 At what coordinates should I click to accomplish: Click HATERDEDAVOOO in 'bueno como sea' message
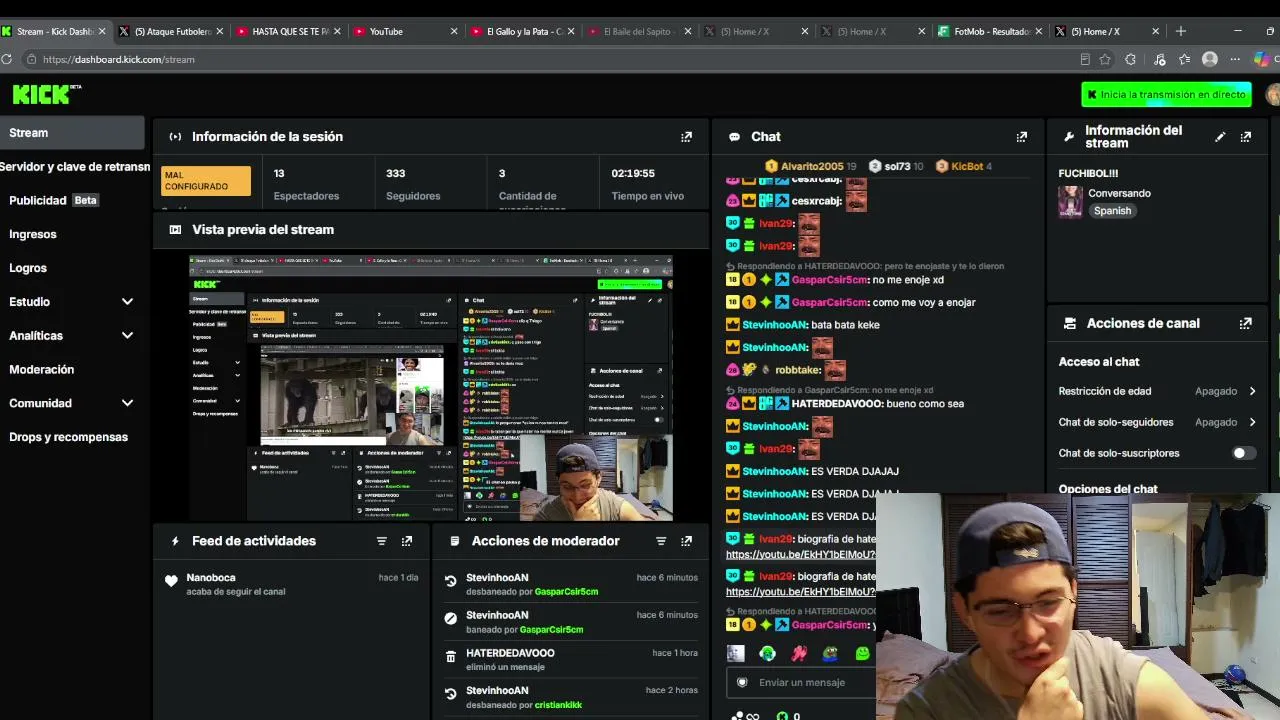click(837, 404)
